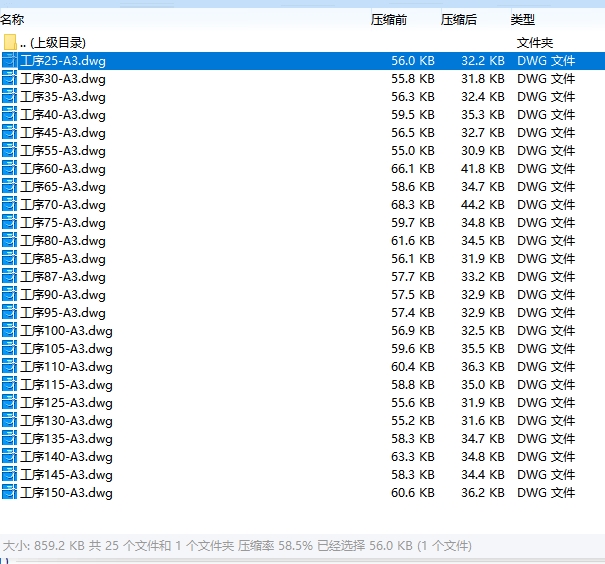Select file name 工序70-A3.dwg
Viewport: 605px width, 564px height.
click(x=63, y=204)
